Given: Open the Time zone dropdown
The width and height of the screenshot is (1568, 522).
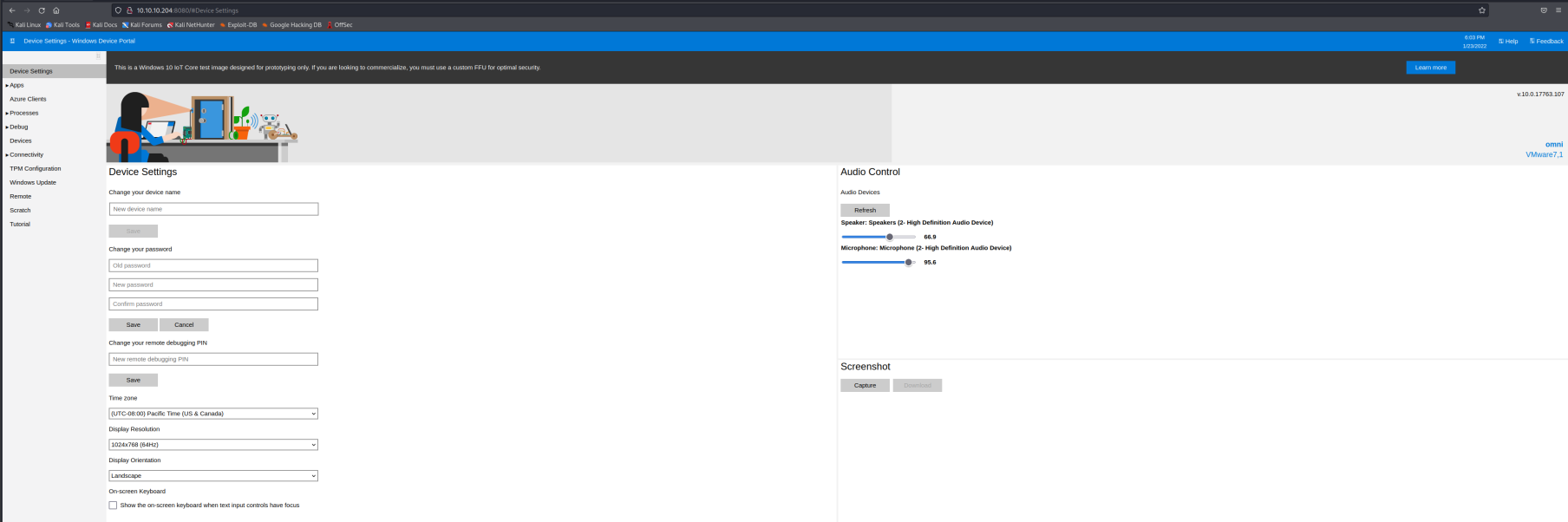Looking at the screenshot, I should click(x=213, y=414).
